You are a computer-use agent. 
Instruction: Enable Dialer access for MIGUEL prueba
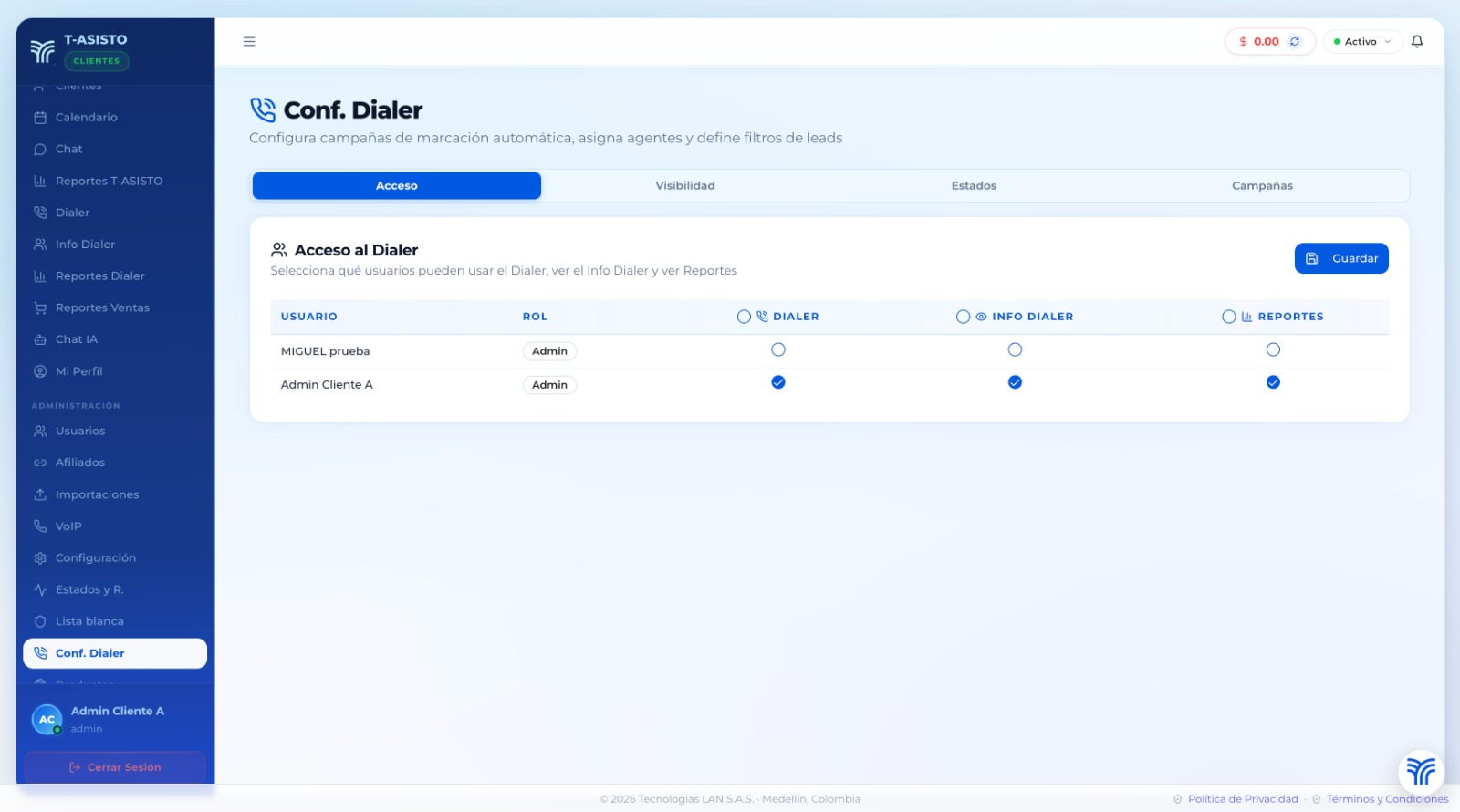coord(778,349)
